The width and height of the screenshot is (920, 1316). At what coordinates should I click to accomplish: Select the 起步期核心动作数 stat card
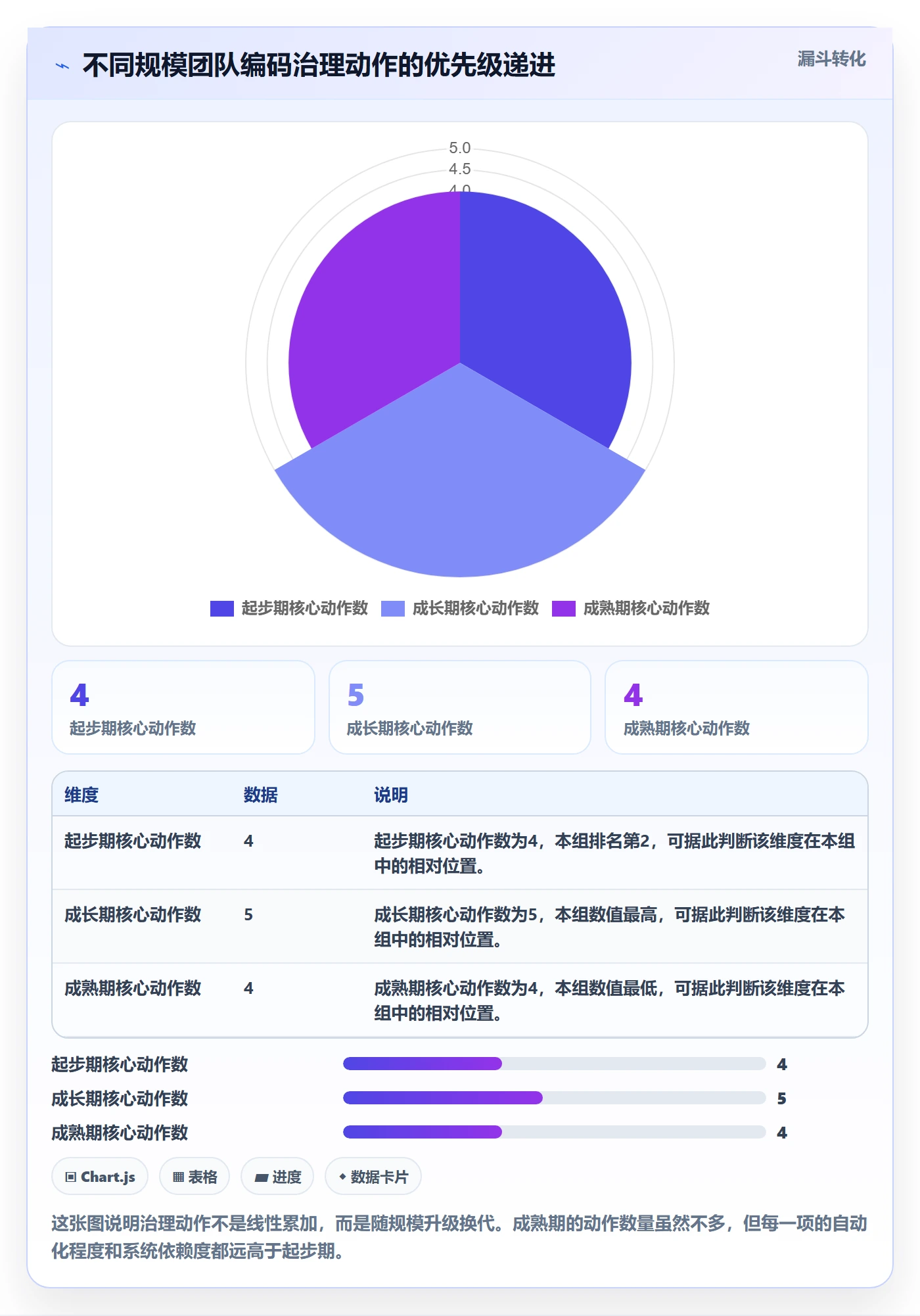(183, 707)
